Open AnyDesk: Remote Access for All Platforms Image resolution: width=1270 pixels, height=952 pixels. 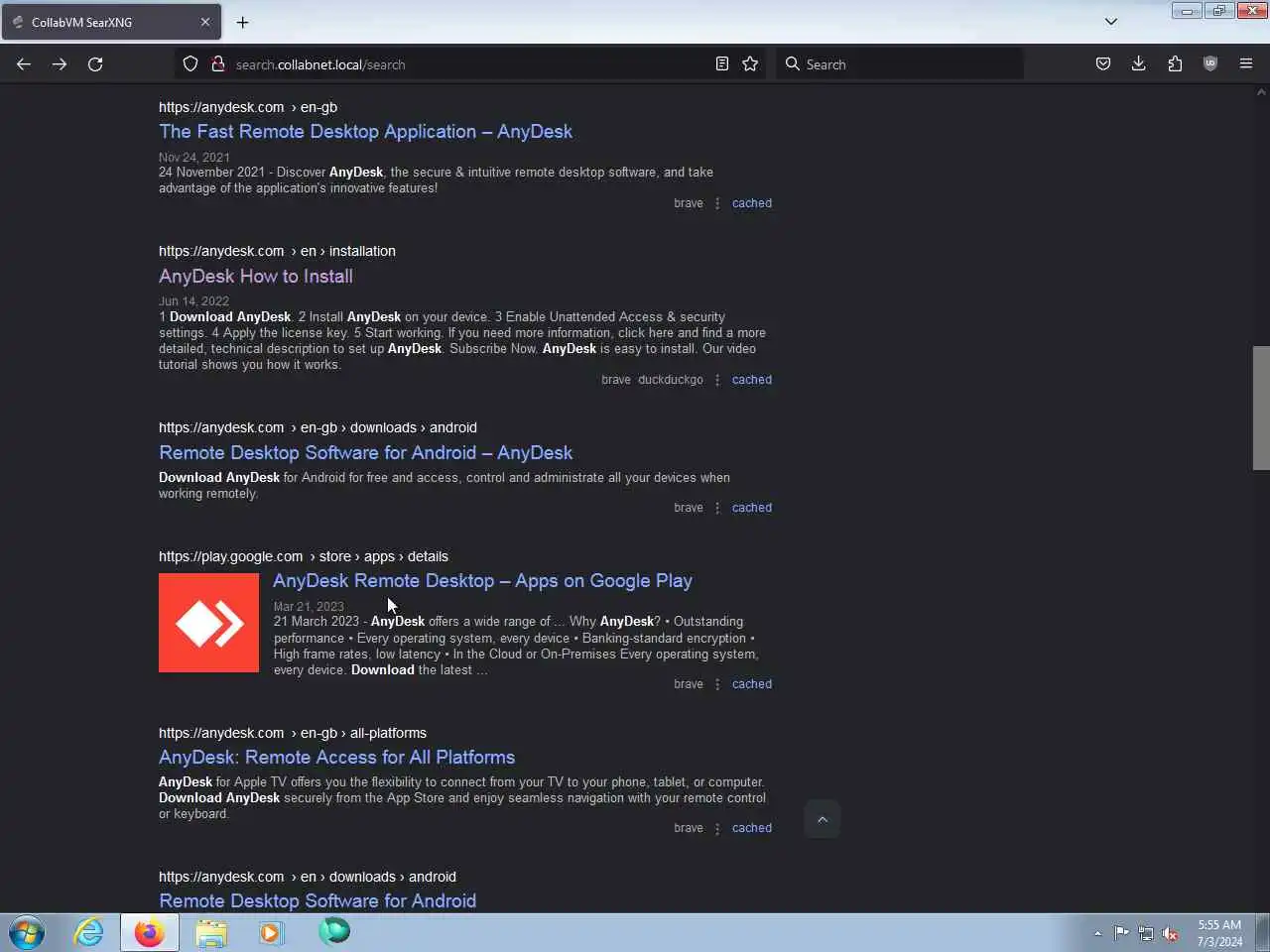click(x=336, y=758)
